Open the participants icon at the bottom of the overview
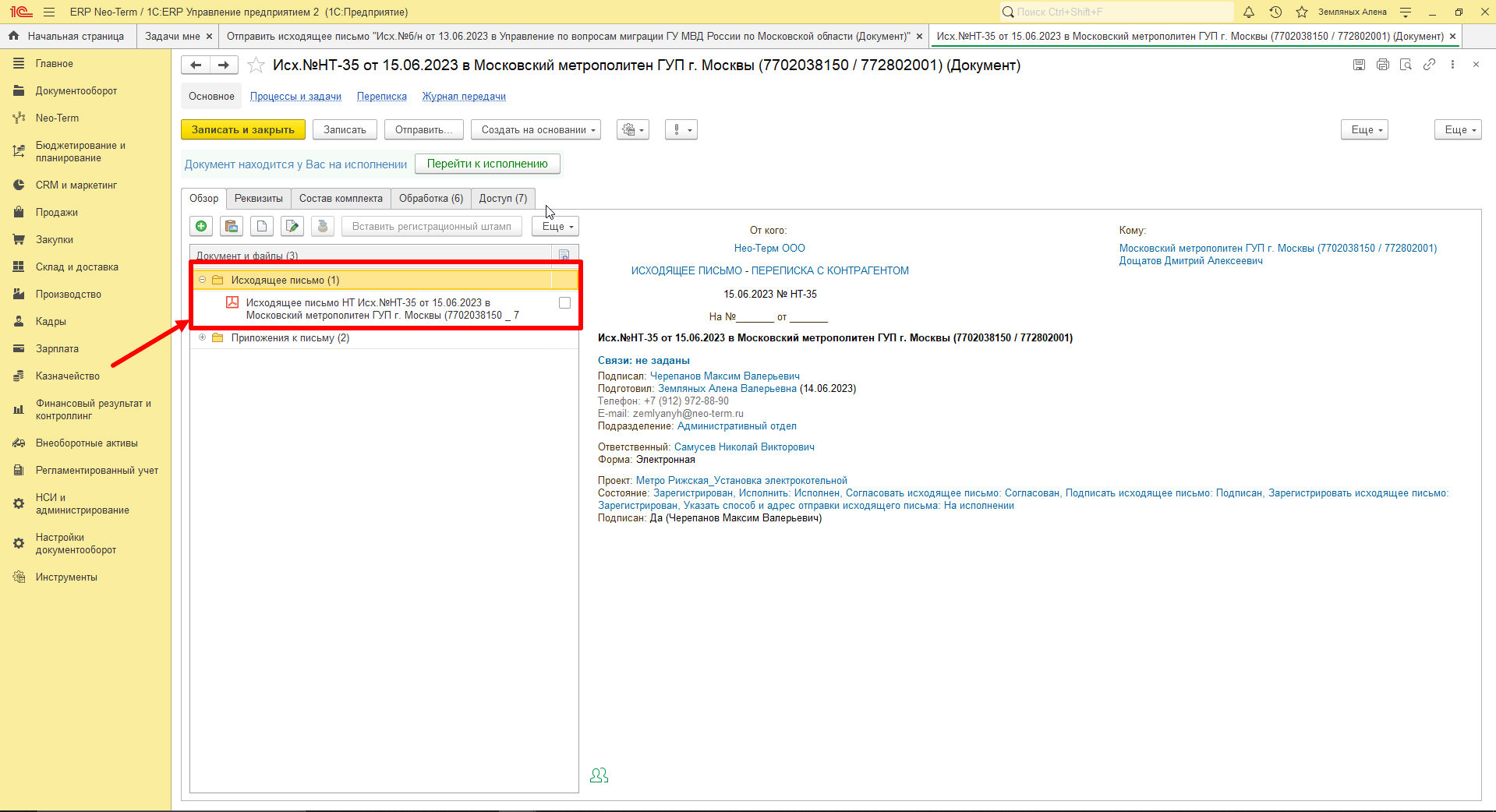The height and width of the screenshot is (812, 1496). tap(599, 775)
